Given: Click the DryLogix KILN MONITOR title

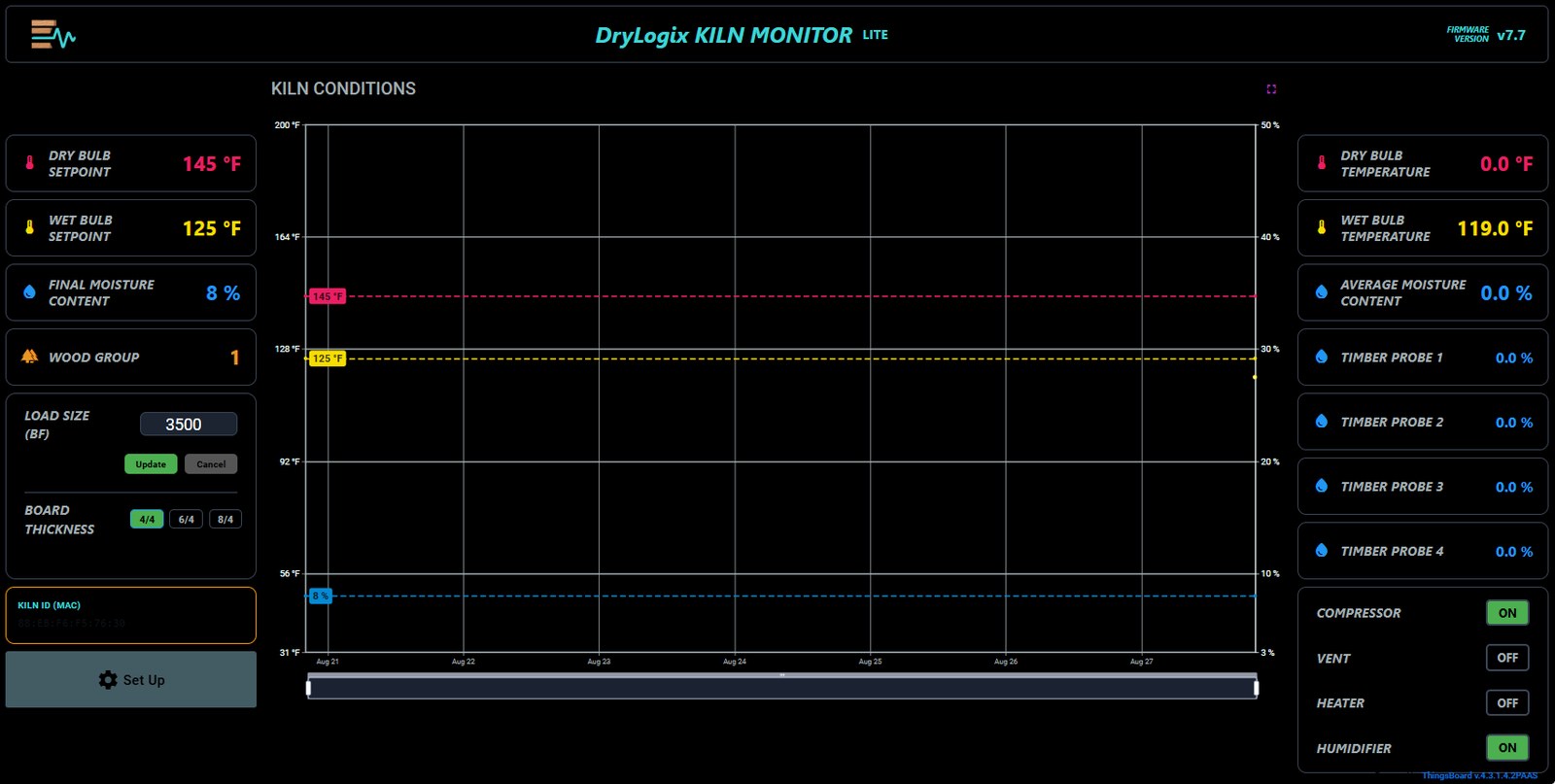Looking at the screenshot, I should pos(723,35).
